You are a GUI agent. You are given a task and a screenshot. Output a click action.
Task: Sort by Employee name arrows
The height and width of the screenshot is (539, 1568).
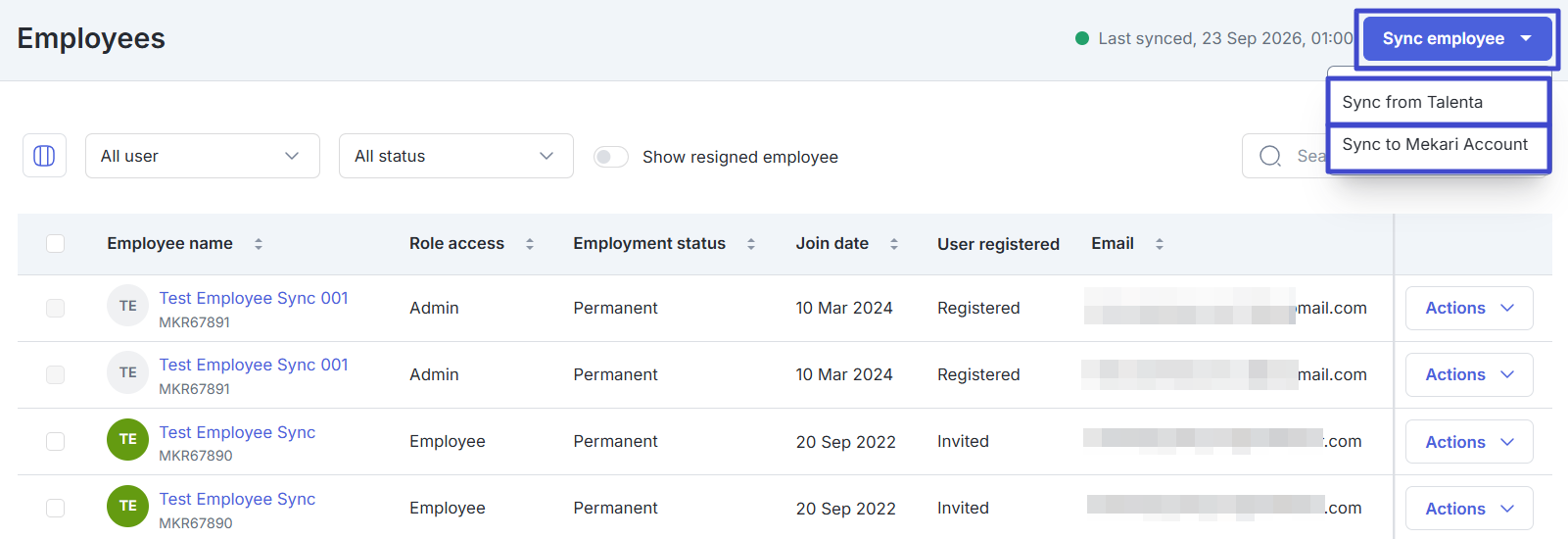259,244
